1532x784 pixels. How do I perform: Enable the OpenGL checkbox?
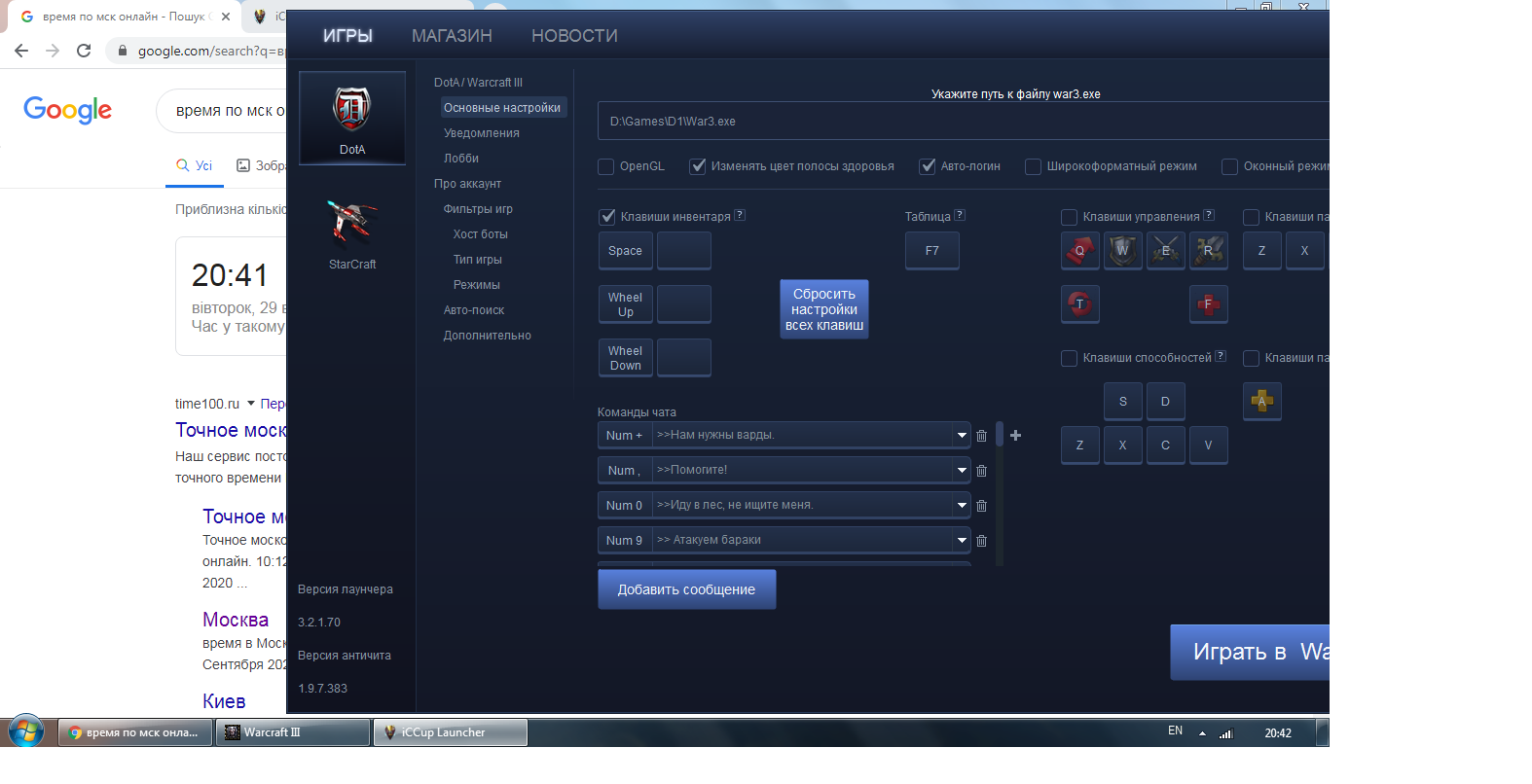(605, 166)
